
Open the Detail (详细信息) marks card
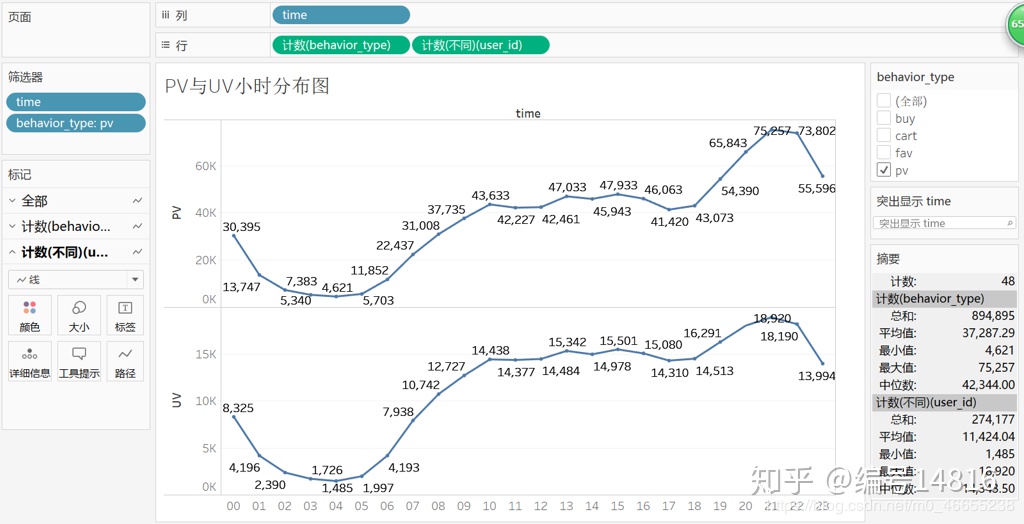pyautogui.click(x=29, y=361)
